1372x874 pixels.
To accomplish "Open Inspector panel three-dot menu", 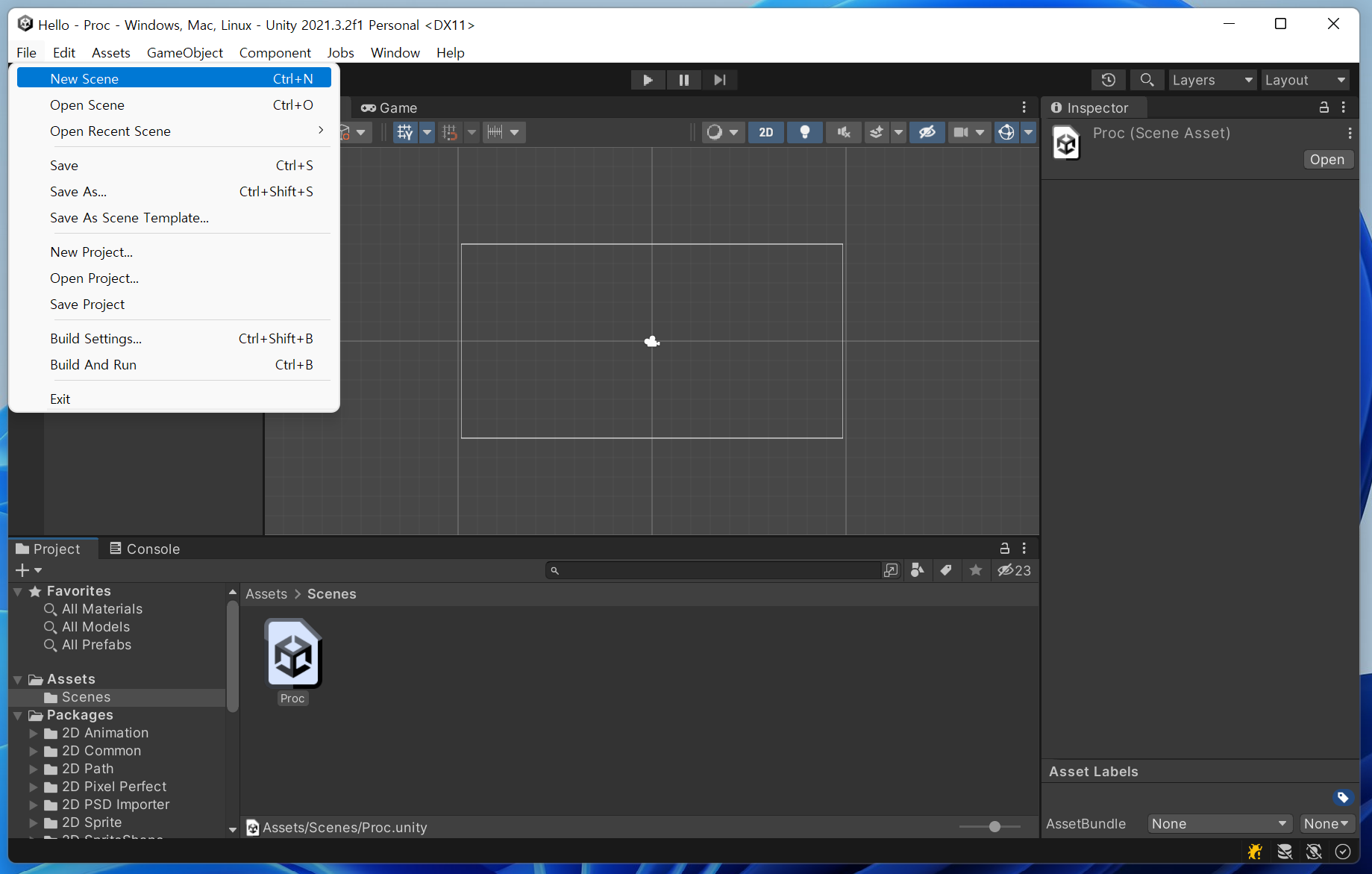I will click(1344, 107).
